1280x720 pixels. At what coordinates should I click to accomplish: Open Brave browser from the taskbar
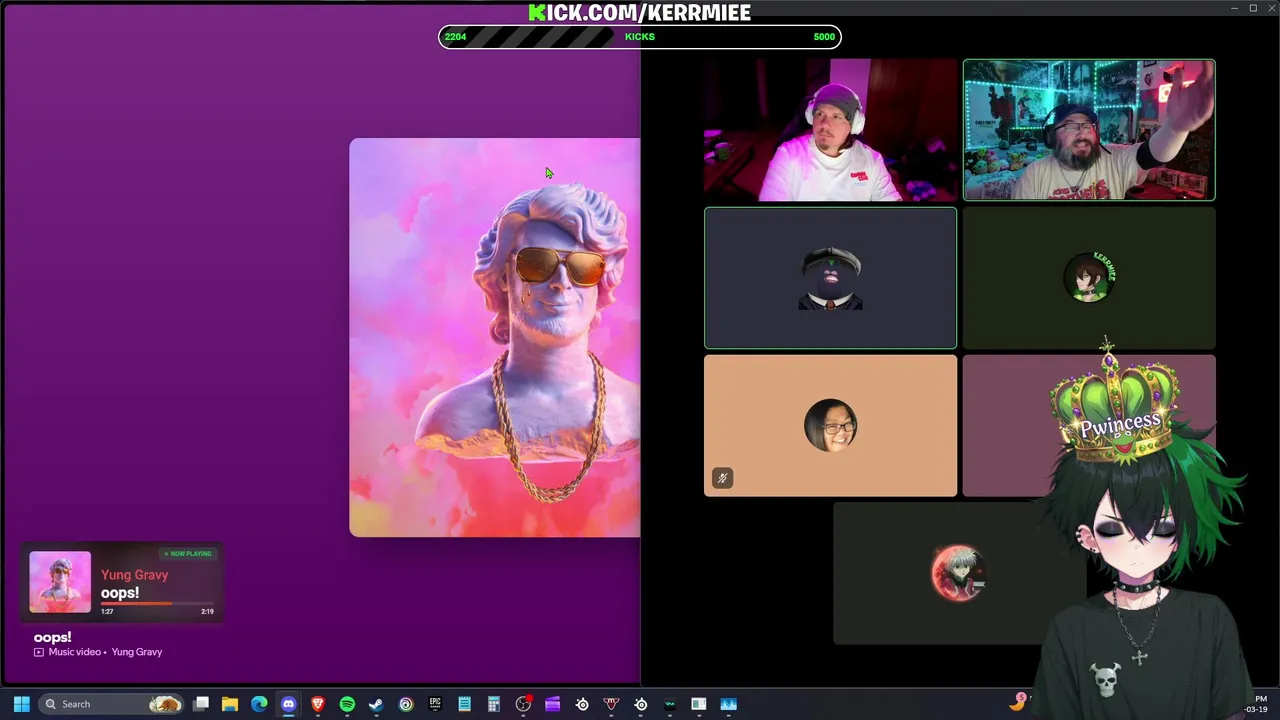click(318, 704)
